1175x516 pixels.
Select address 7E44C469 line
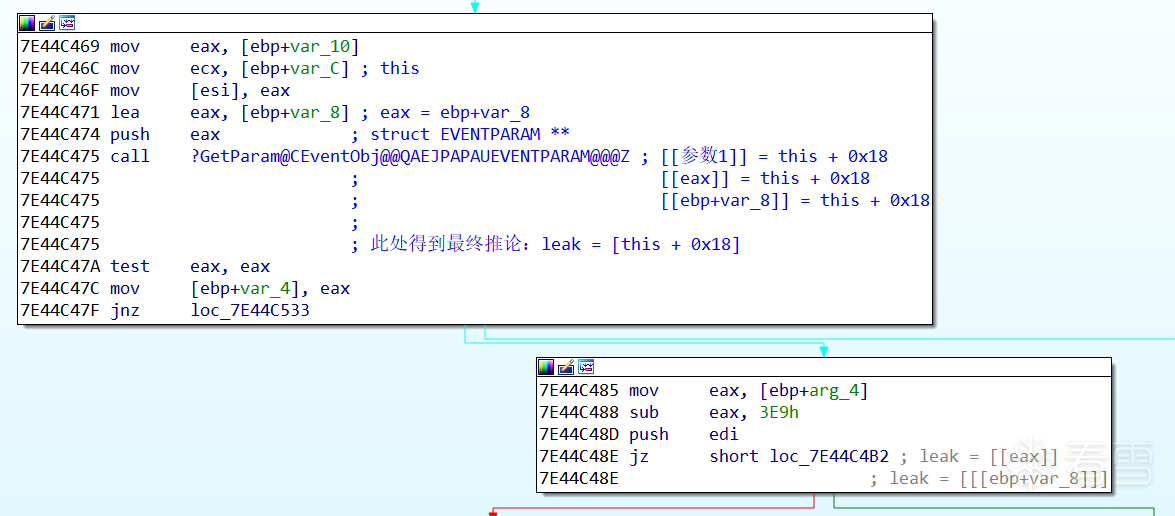pyautogui.click(x=190, y=46)
